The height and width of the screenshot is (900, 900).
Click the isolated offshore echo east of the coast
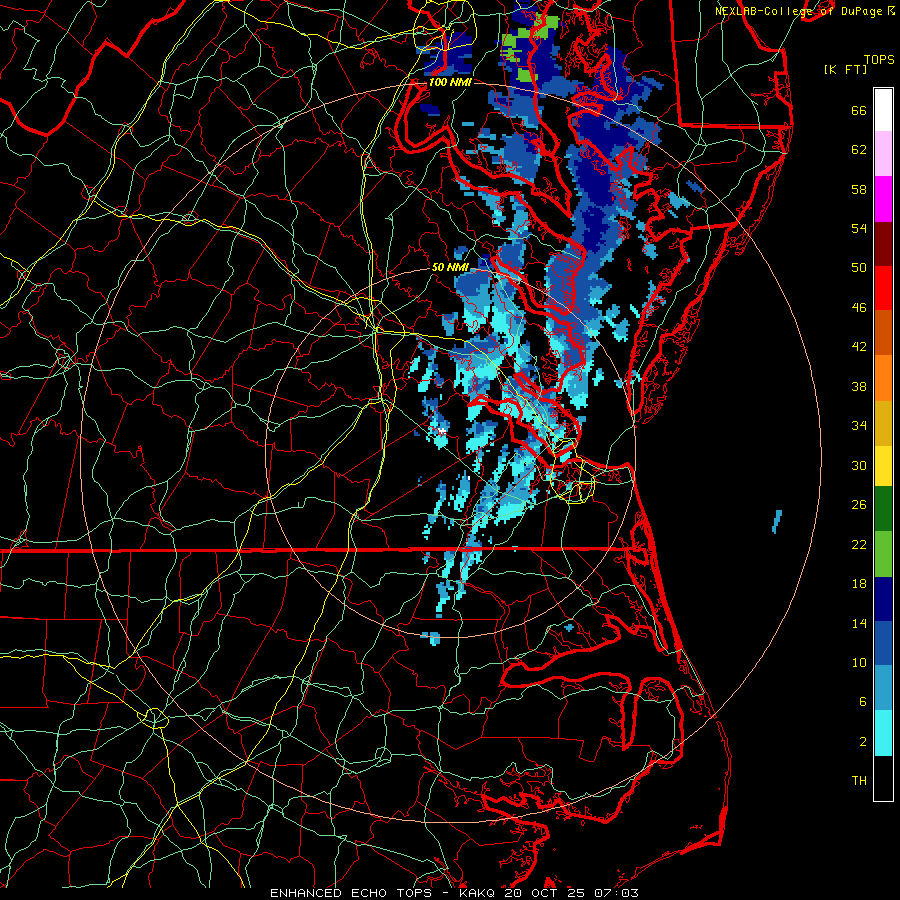point(777,521)
